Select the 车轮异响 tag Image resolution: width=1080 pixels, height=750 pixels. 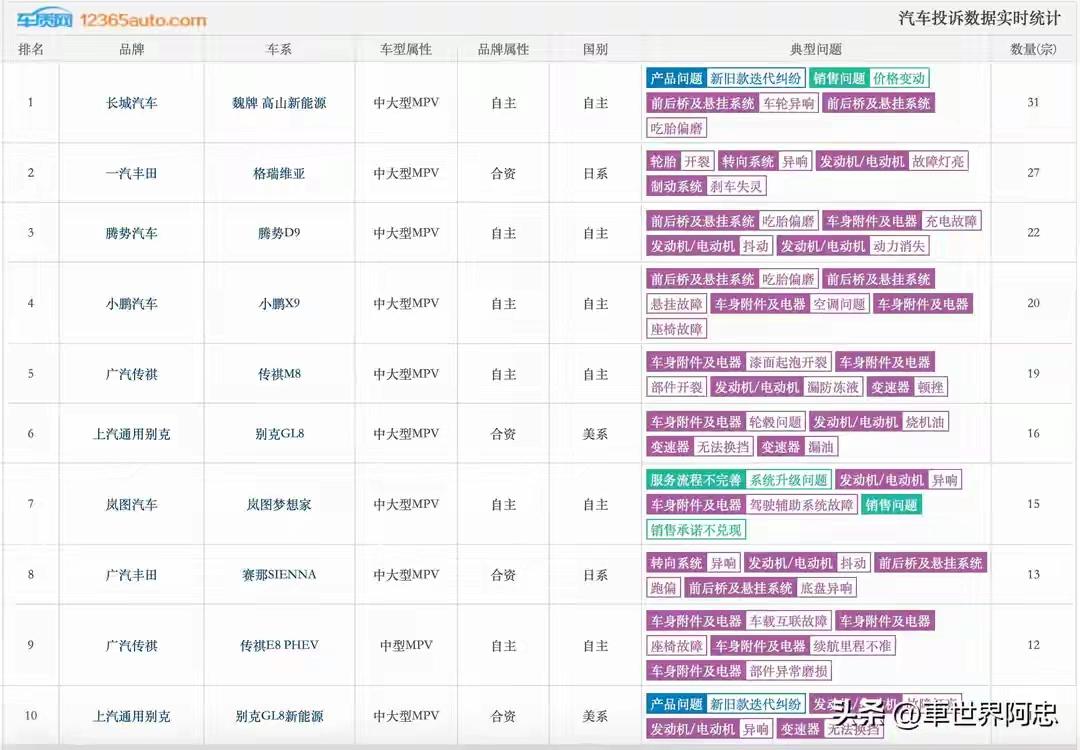click(789, 103)
